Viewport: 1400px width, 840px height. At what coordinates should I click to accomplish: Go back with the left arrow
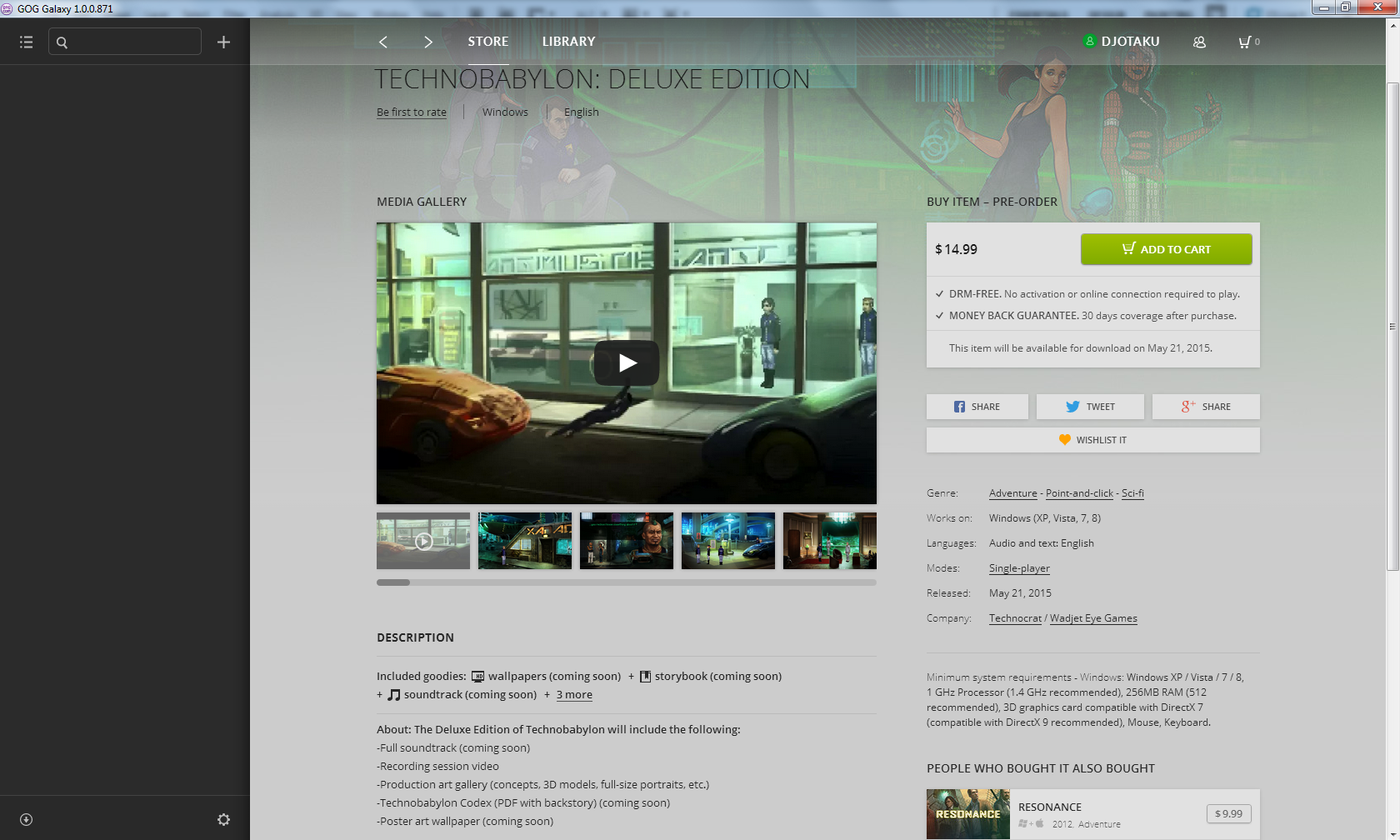click(382, 42)
